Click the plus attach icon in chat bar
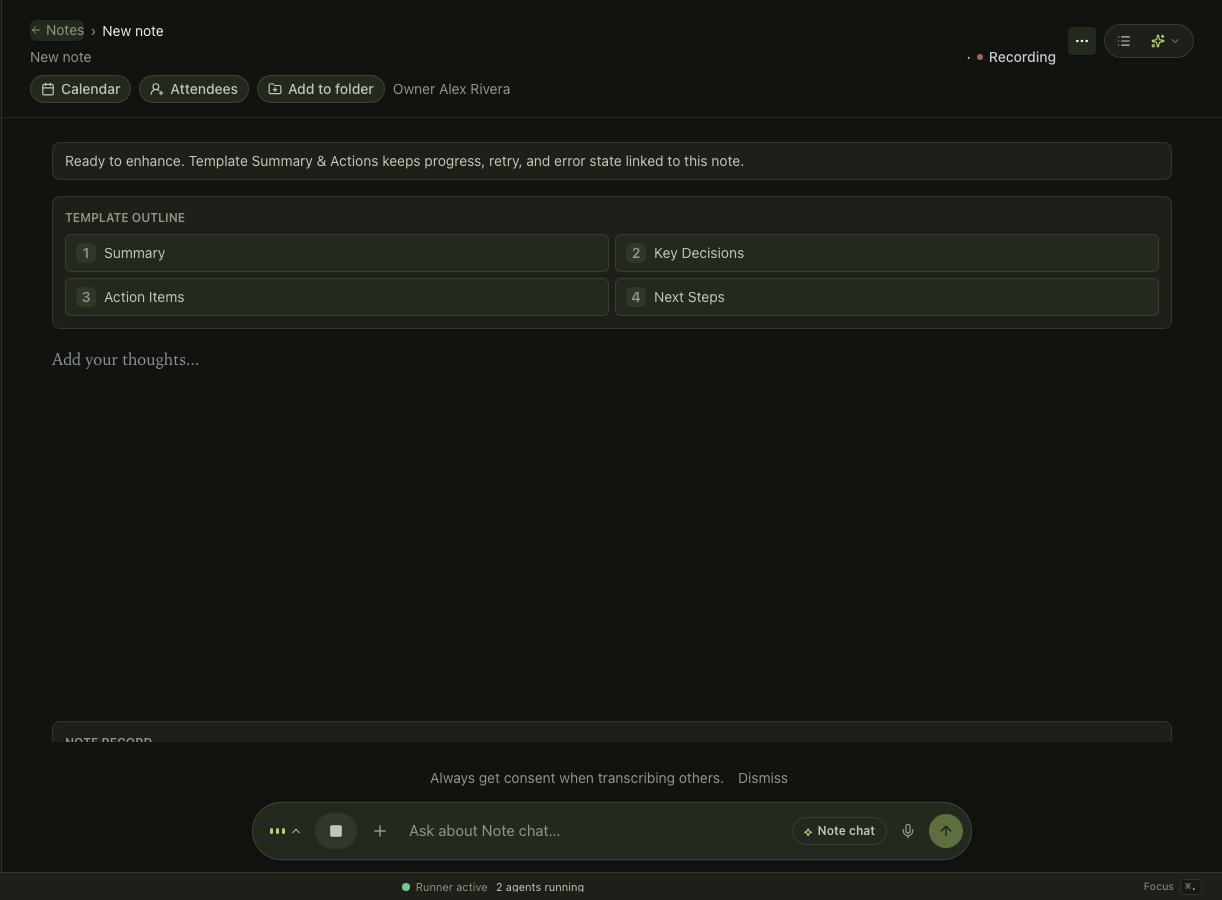 pos(380,831)
